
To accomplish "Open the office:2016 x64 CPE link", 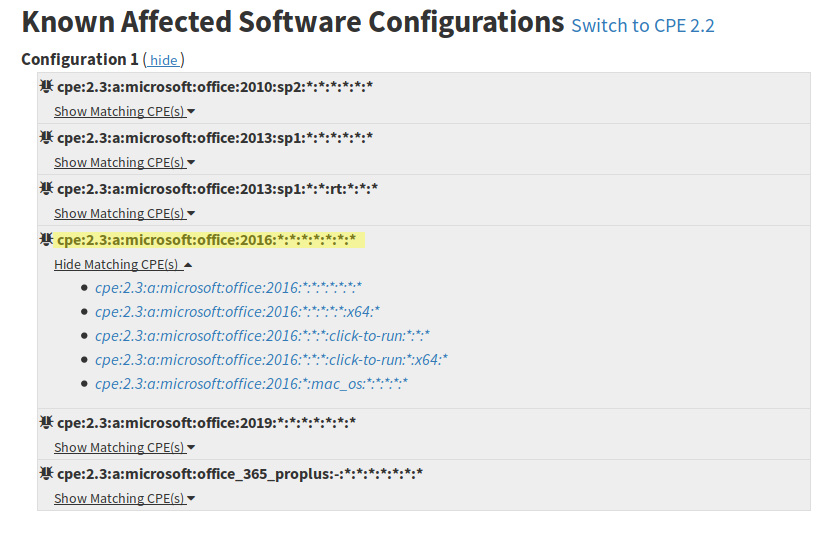I will pos(238,311).
